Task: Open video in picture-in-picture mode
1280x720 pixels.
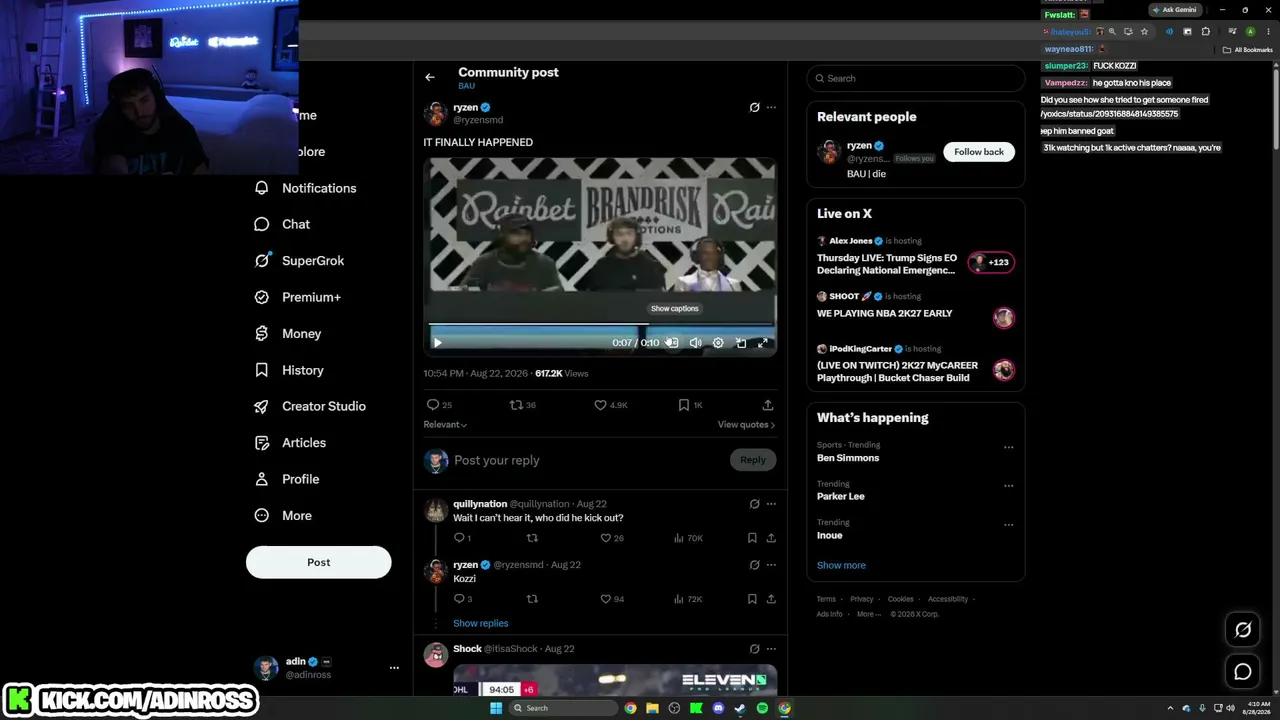Action: tap(741, 343)
